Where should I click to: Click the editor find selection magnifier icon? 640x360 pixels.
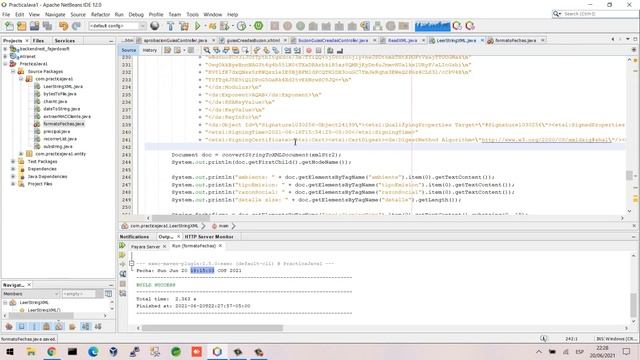pos(207,50)
